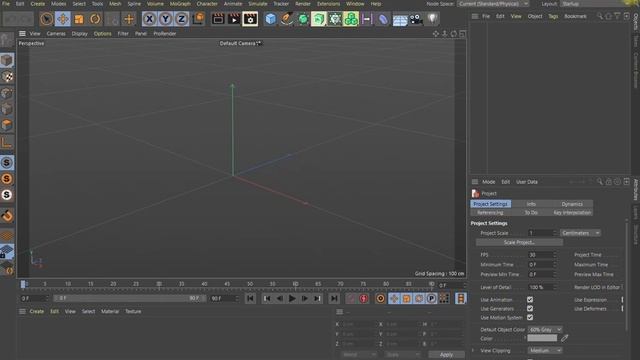
Task: Toggle Y axis lock
Action: coord(166,19)
